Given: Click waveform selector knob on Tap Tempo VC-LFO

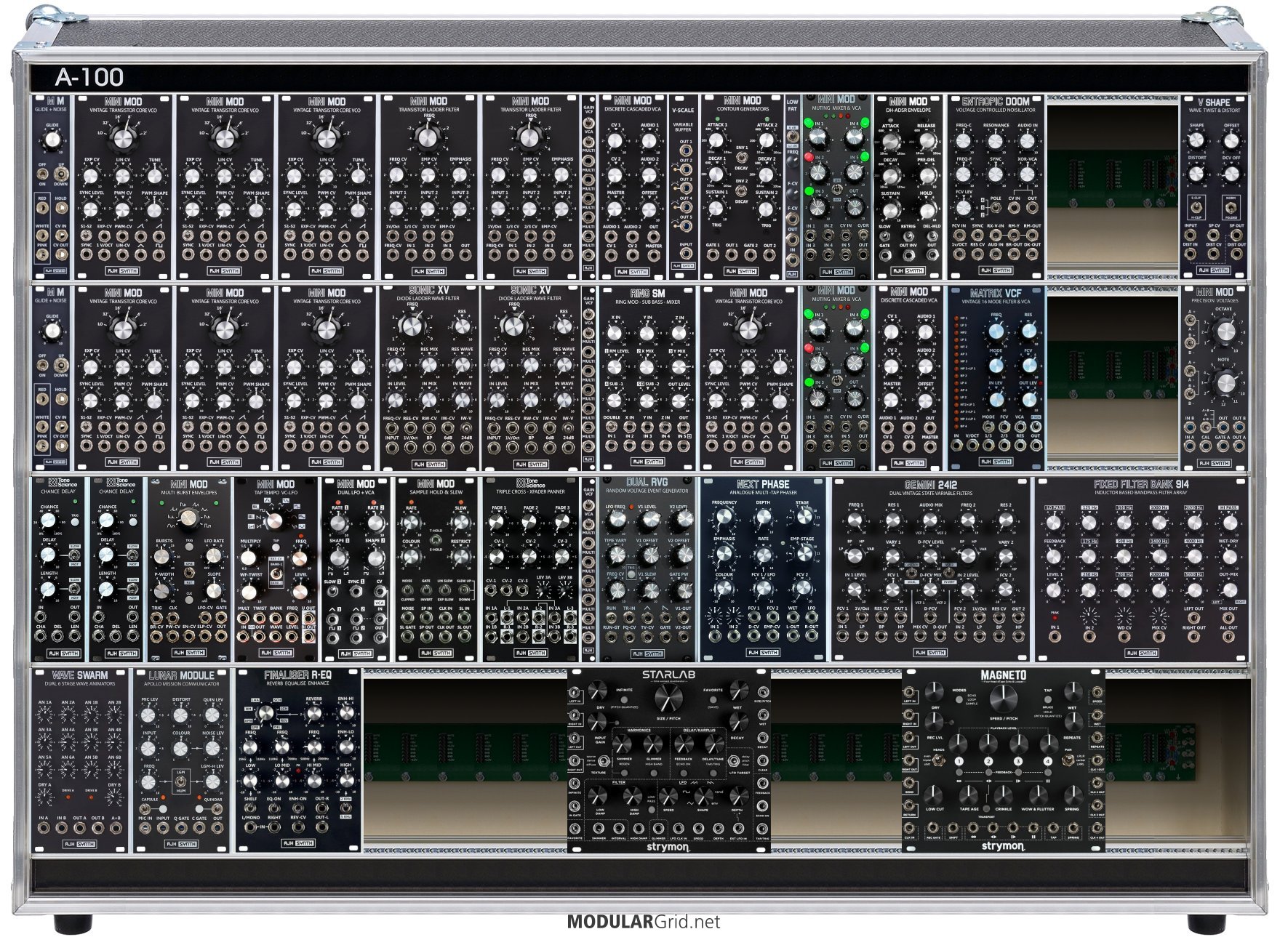Looking at the screenshot, I should click(275, 520).
